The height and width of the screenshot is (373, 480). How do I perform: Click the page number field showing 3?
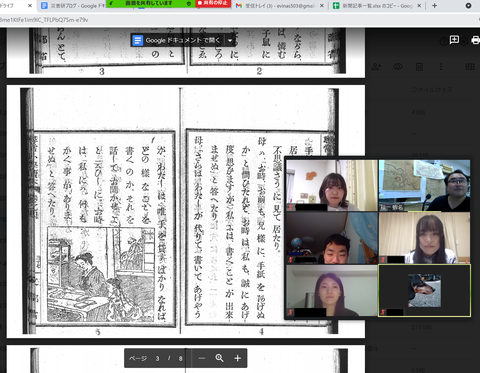157,359
